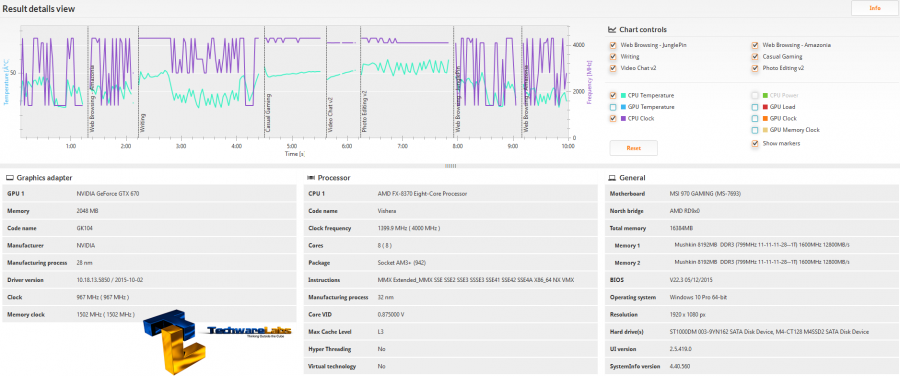Click the GPU Clock orange color swatch
The image size is (900, 376).
[x=765, y=119]
